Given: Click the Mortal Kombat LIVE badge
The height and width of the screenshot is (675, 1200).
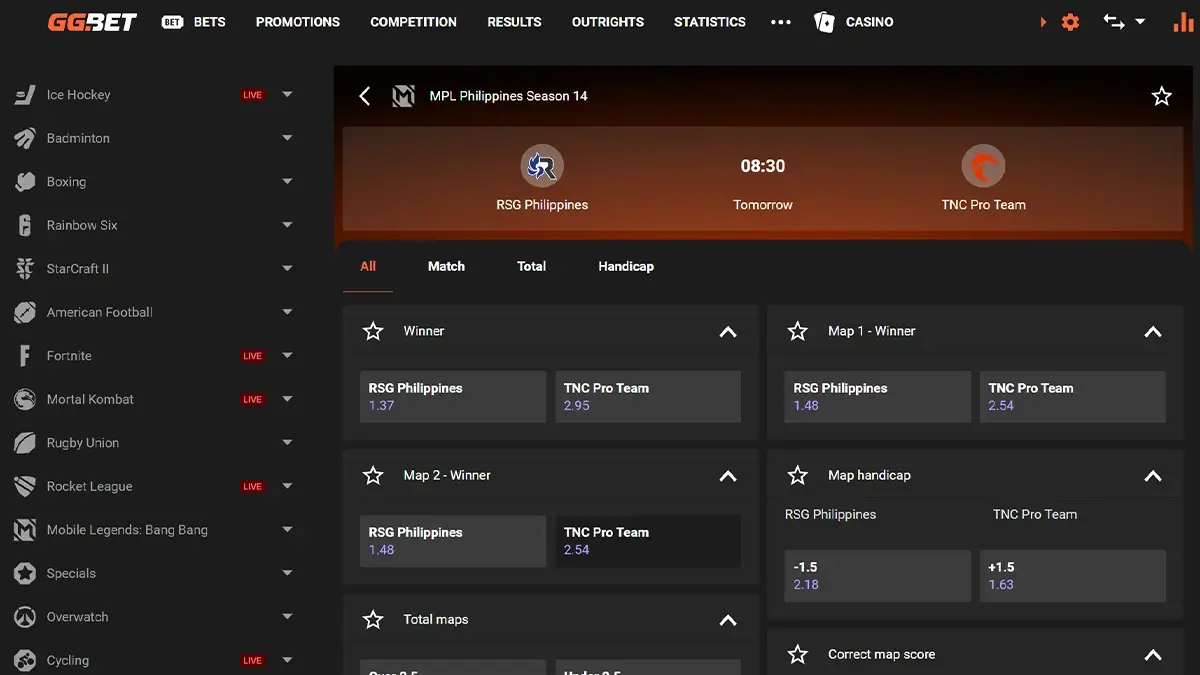Looking at the screenshot, I should [x=252, y=399].
